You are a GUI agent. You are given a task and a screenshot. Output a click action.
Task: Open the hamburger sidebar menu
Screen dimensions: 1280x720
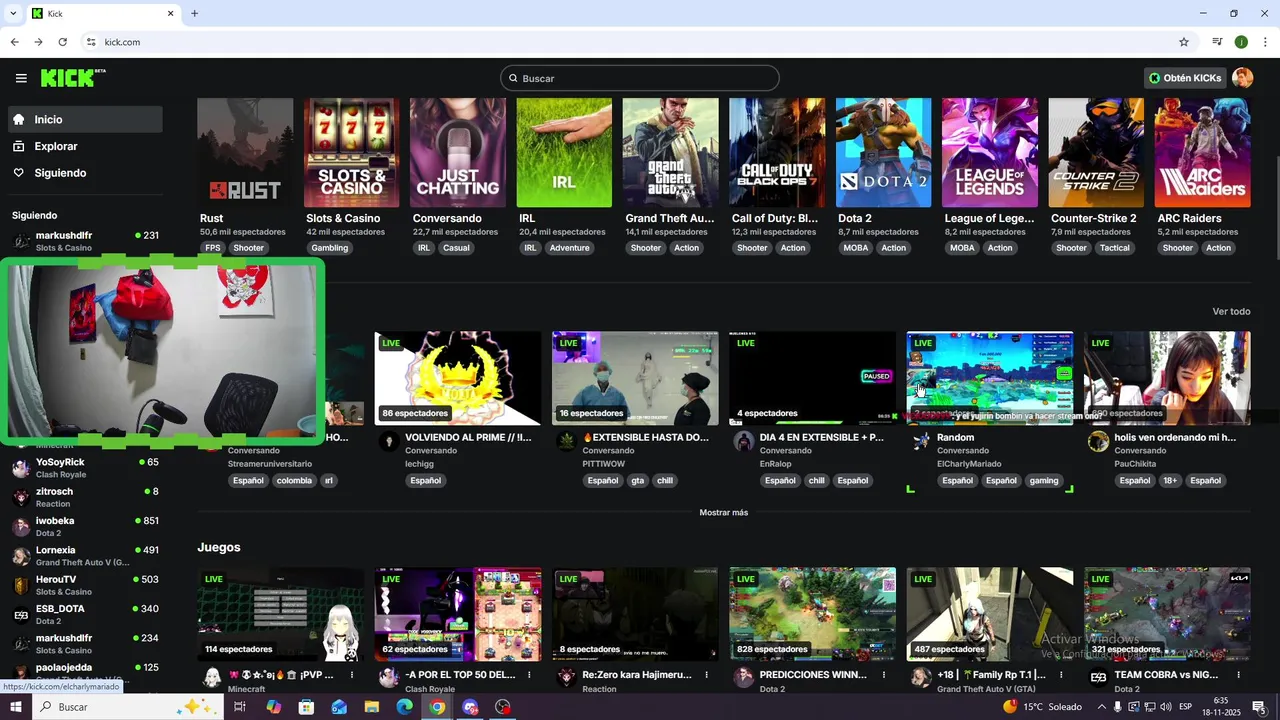point(21,78)
